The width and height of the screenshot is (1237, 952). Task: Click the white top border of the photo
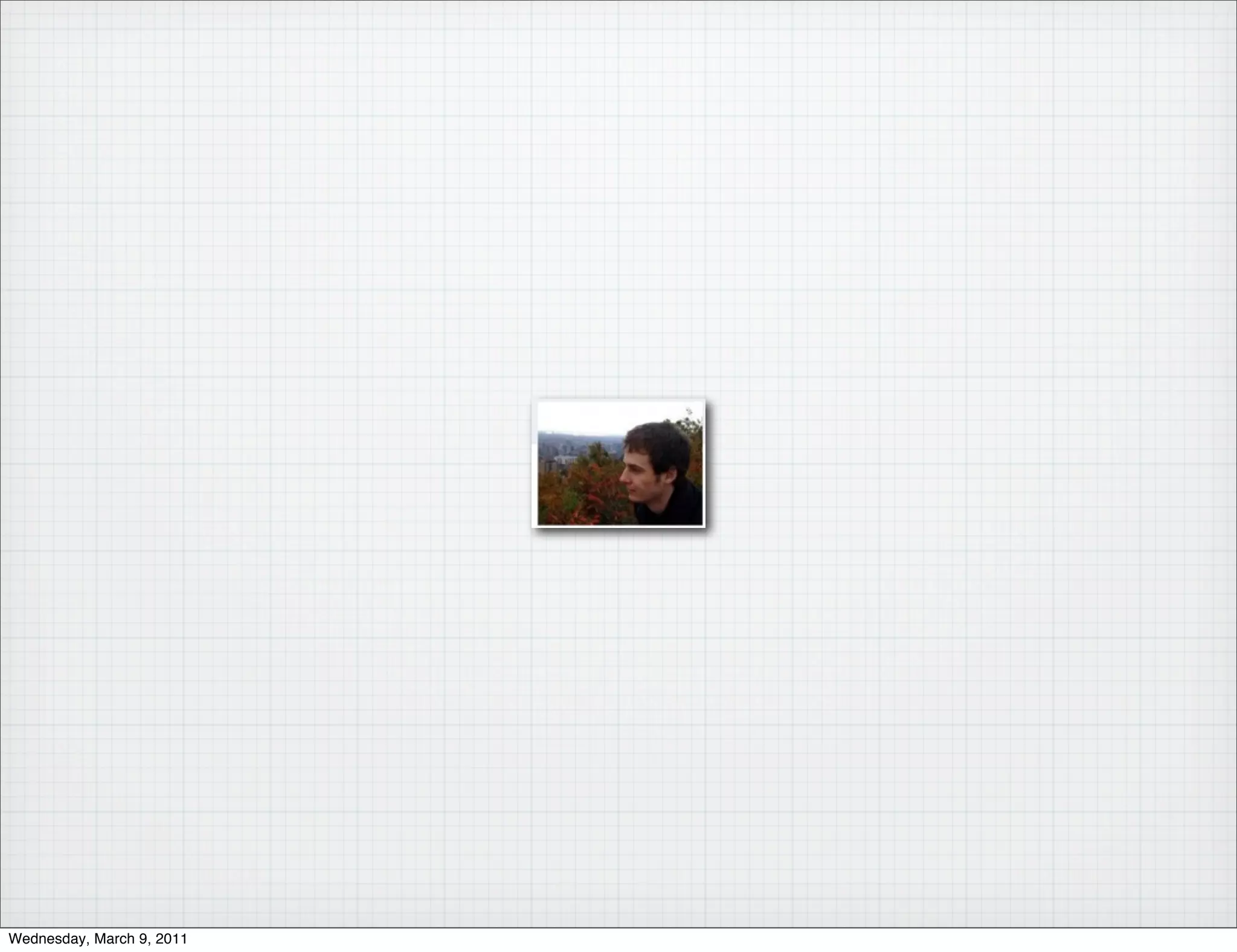pos(618,401)
